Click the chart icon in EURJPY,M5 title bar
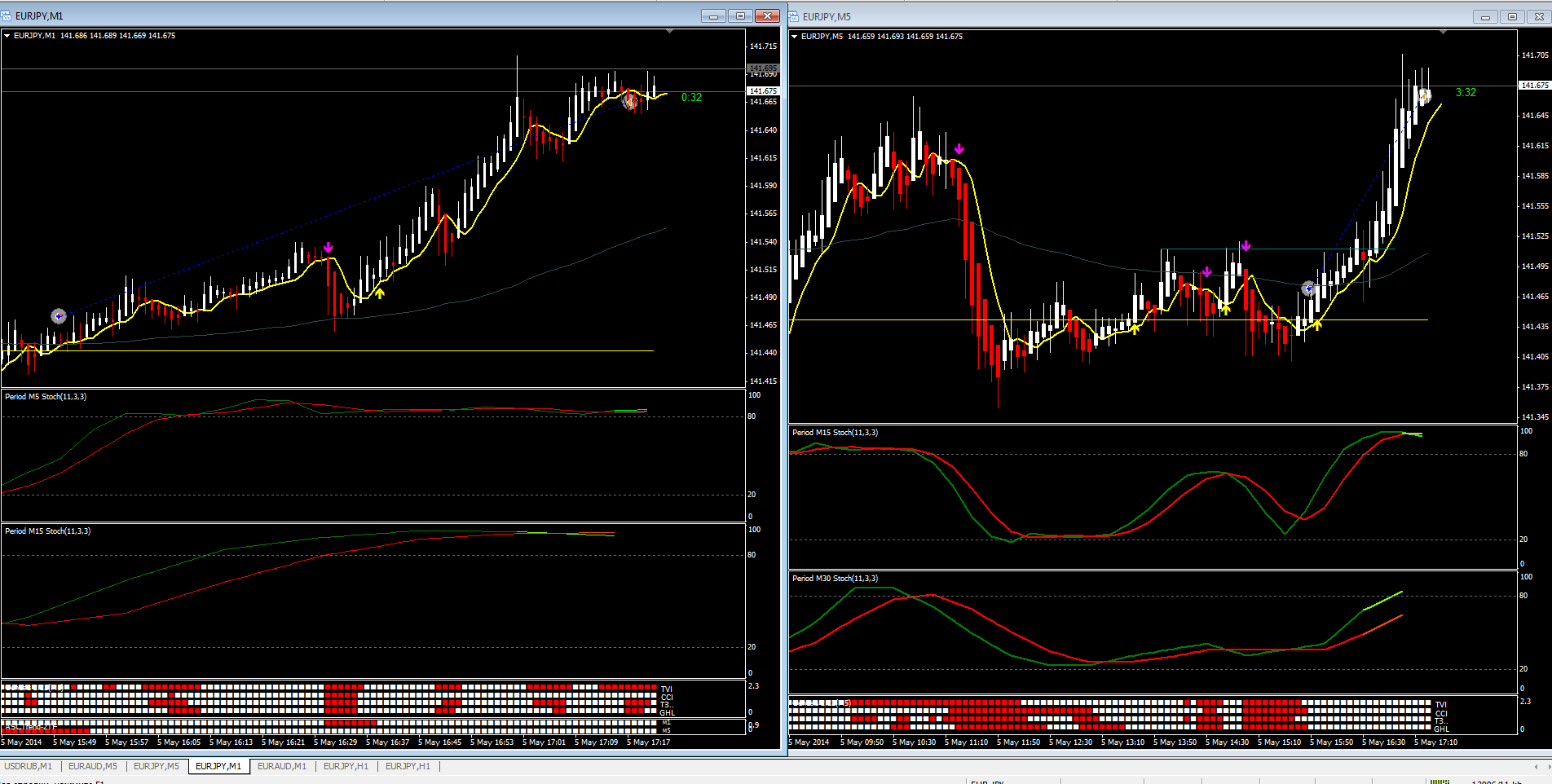 794,16
